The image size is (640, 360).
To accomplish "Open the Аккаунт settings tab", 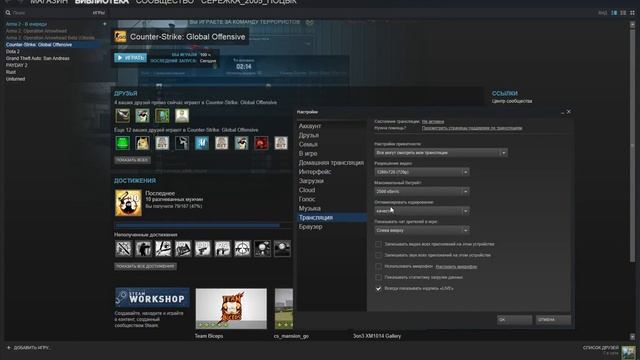I will pyautogui.click(x=310, y=126).
